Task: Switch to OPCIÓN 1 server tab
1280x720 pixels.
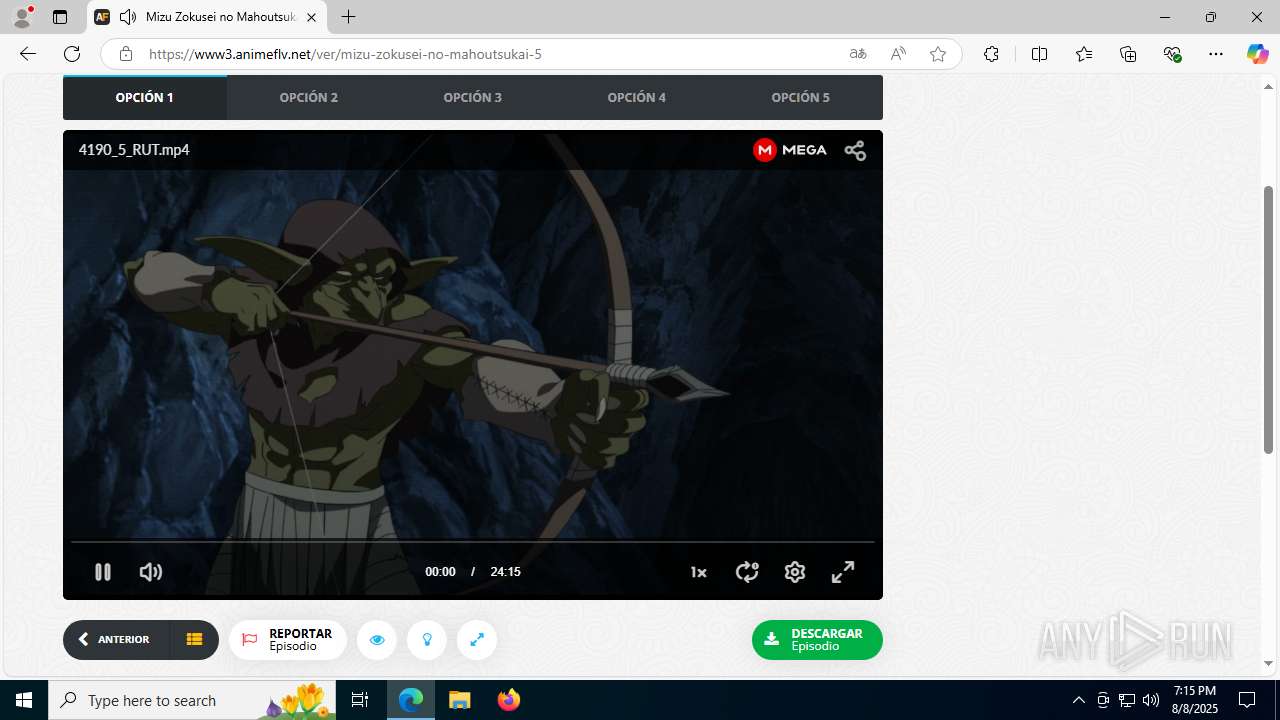Action: pos(145,97)
